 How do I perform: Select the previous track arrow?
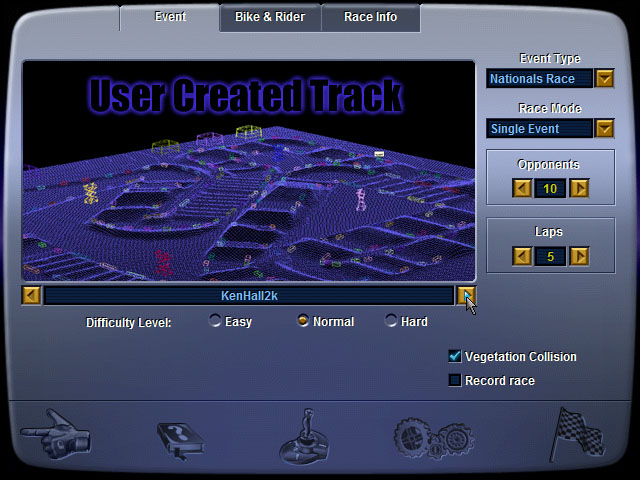(x=31, y=296)
